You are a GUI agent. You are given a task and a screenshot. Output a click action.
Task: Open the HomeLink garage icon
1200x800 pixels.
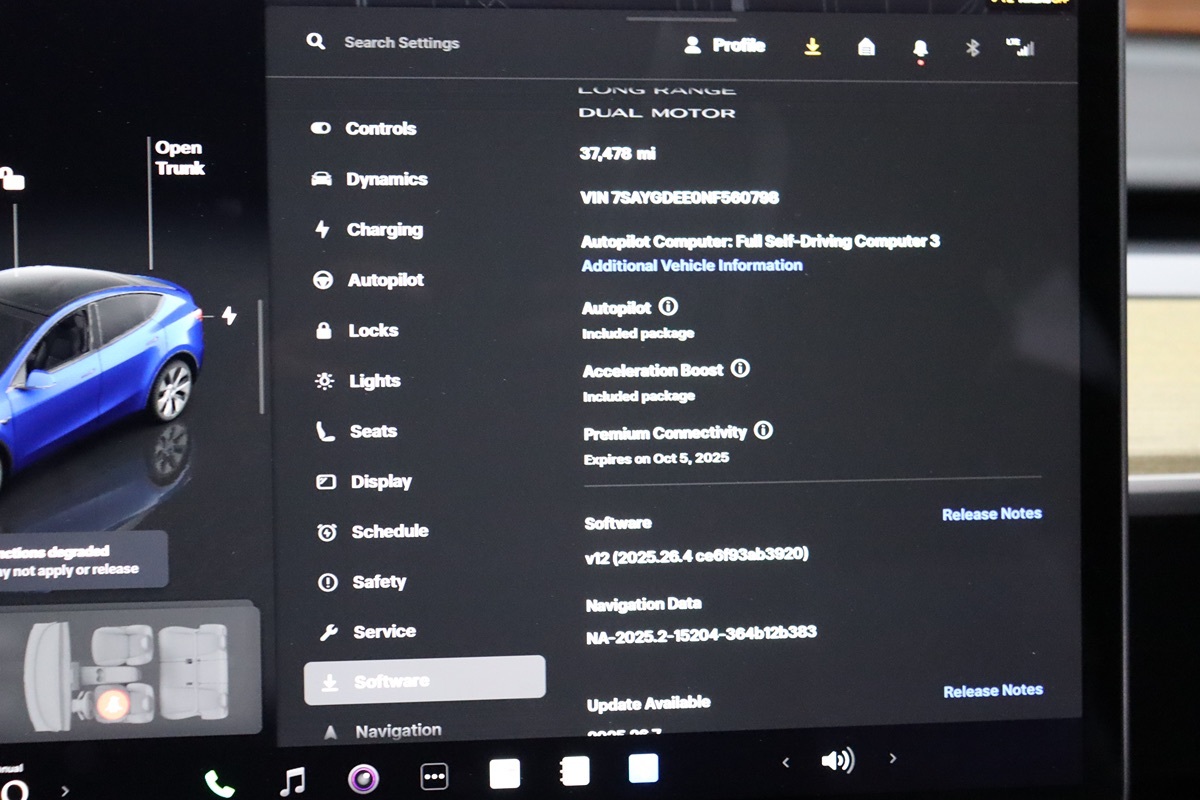[x=867, y=47]
